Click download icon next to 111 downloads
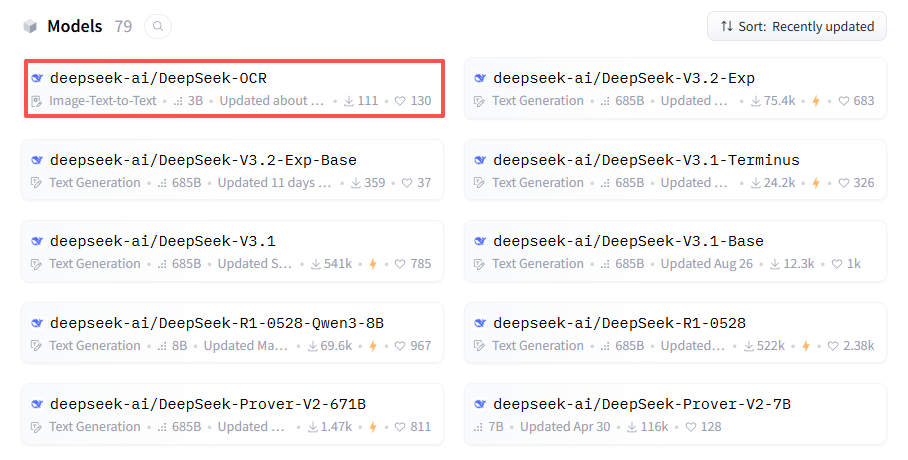Screen dimensions: 908x460 (349, 101)
